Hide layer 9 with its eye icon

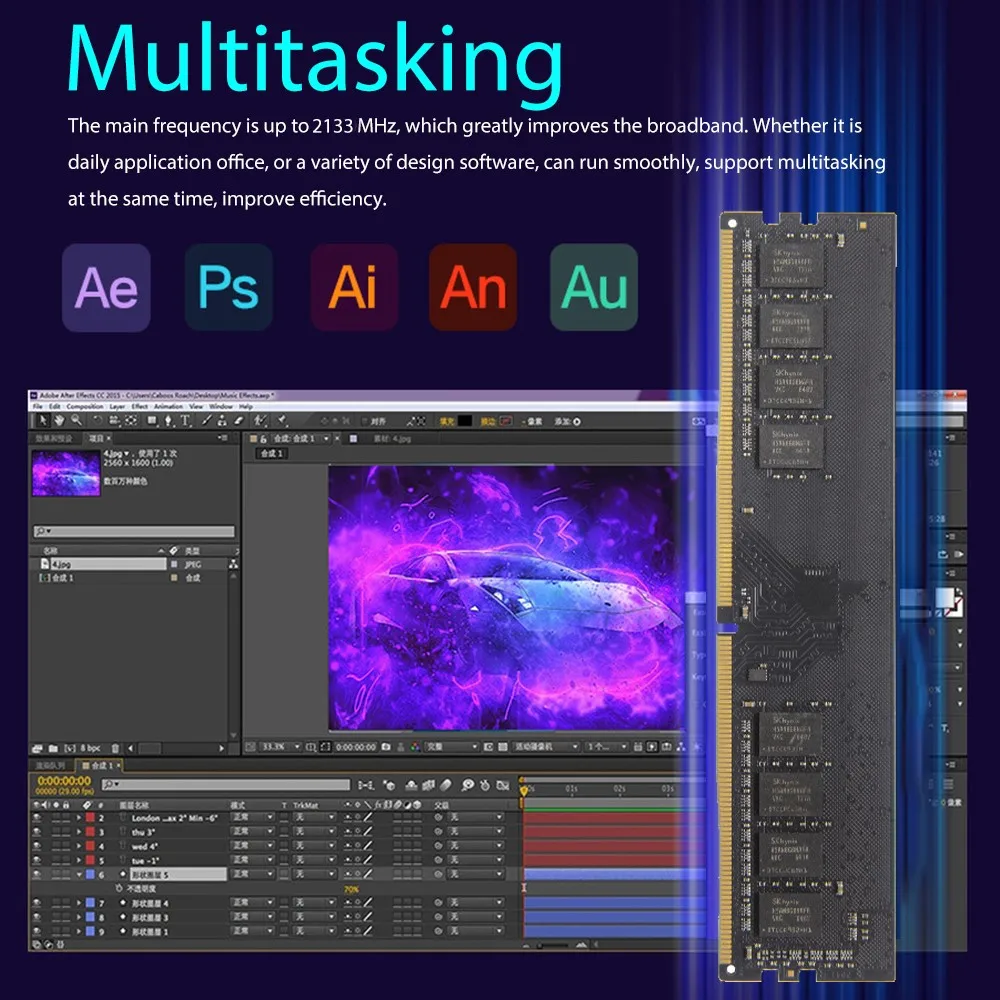coord(37,931)
